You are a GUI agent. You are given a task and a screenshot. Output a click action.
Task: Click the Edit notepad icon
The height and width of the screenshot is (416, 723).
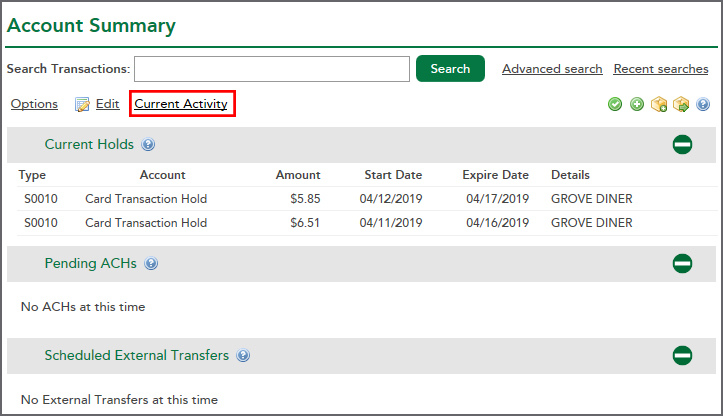point(82,105)
